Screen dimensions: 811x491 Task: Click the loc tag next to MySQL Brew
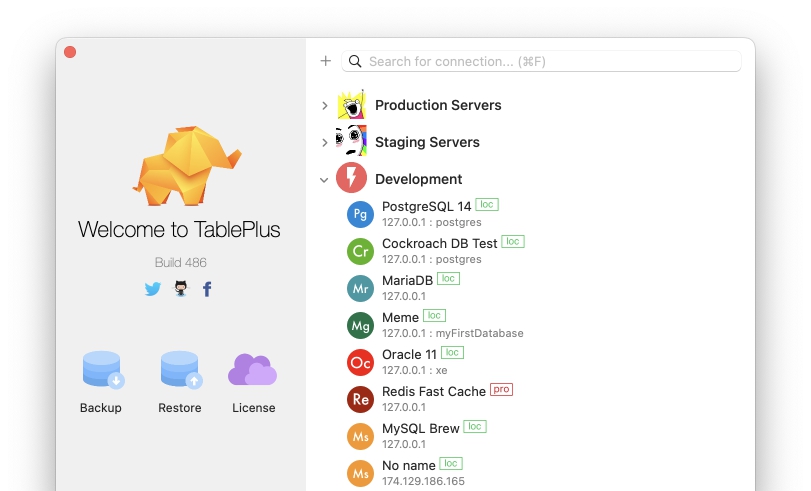pos(475,426)
